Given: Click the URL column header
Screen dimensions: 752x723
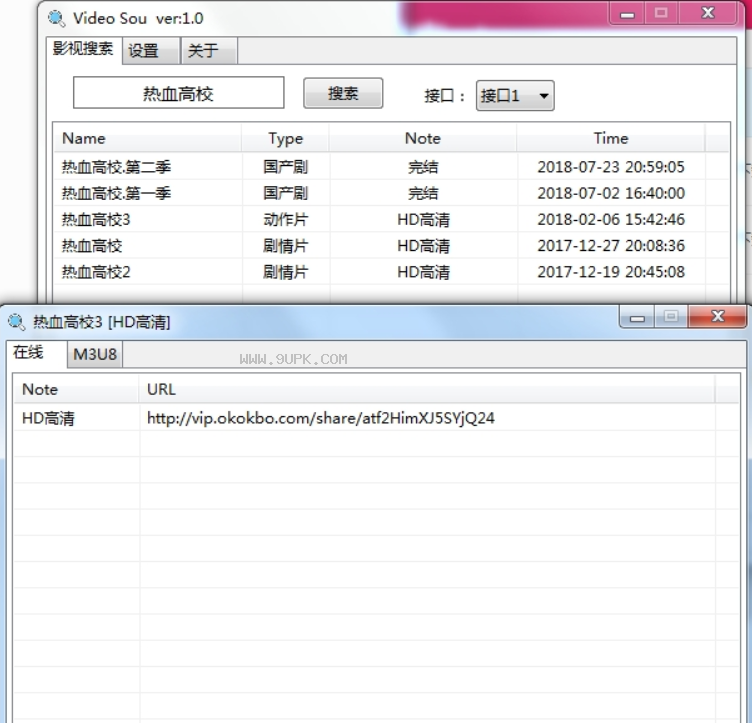Looking at the screenshot, I should click(x=427, y=389).
